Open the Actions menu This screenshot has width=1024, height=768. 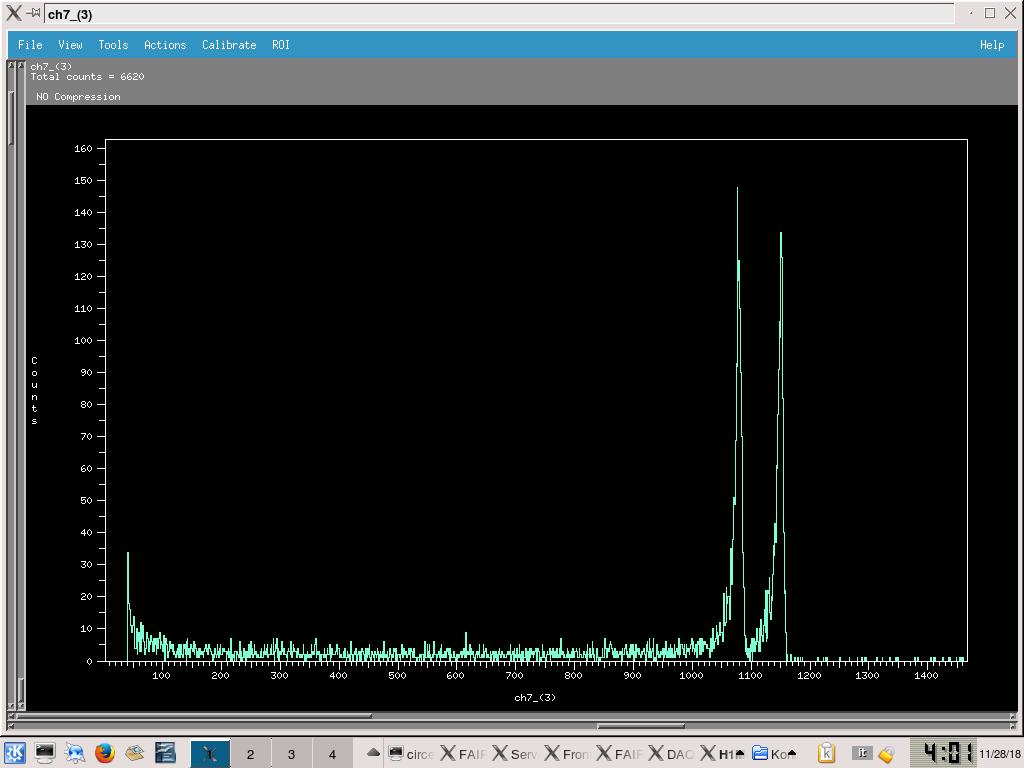click(165, 45)
